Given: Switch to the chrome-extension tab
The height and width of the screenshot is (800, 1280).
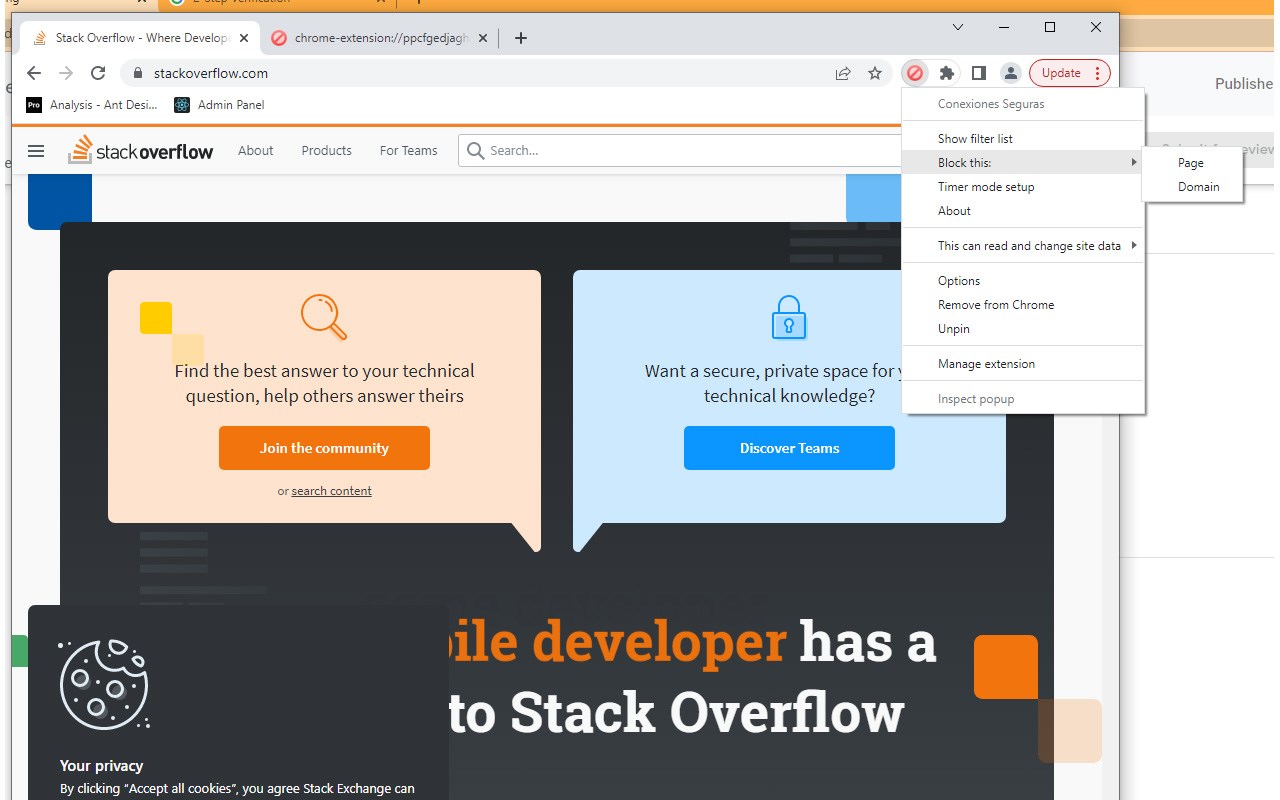Looking at the screenshot, I should coord(381,38).
